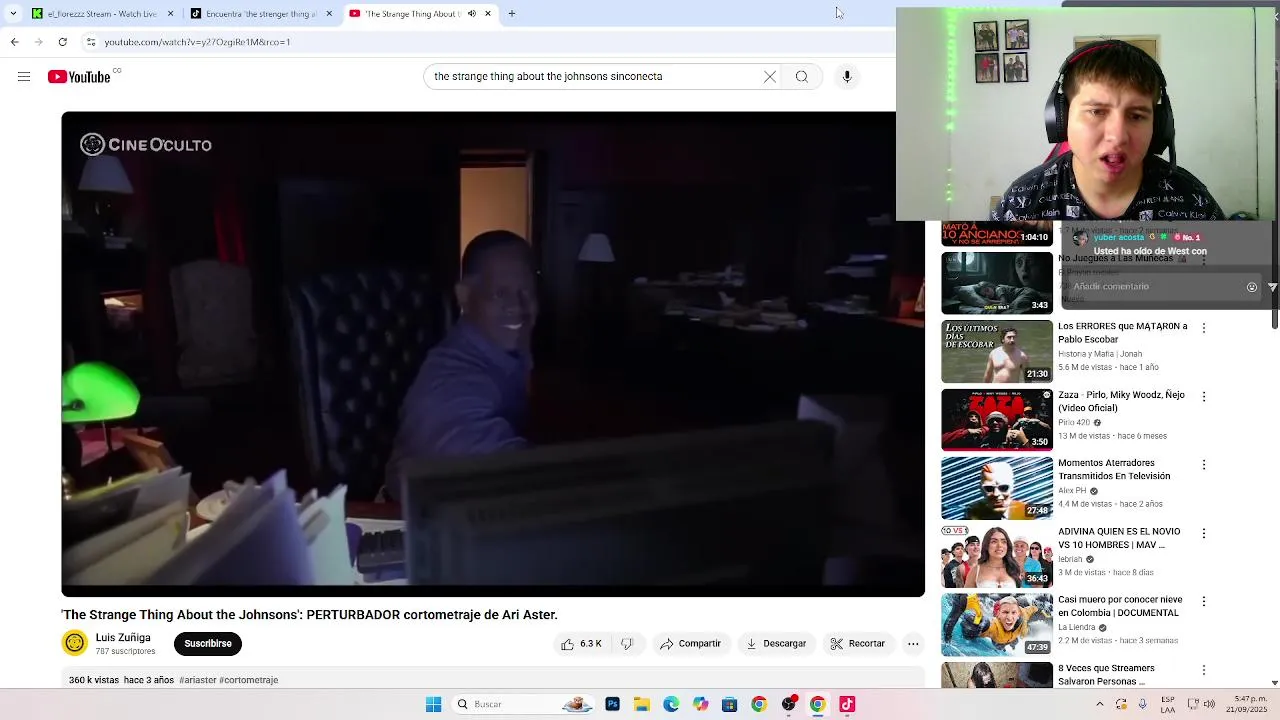Image resolution: width=1280 pixels, height=720 pixels.
Task: Open more actions three-dot menu under video
Action: pyautogui.click(x=913, y=644)
